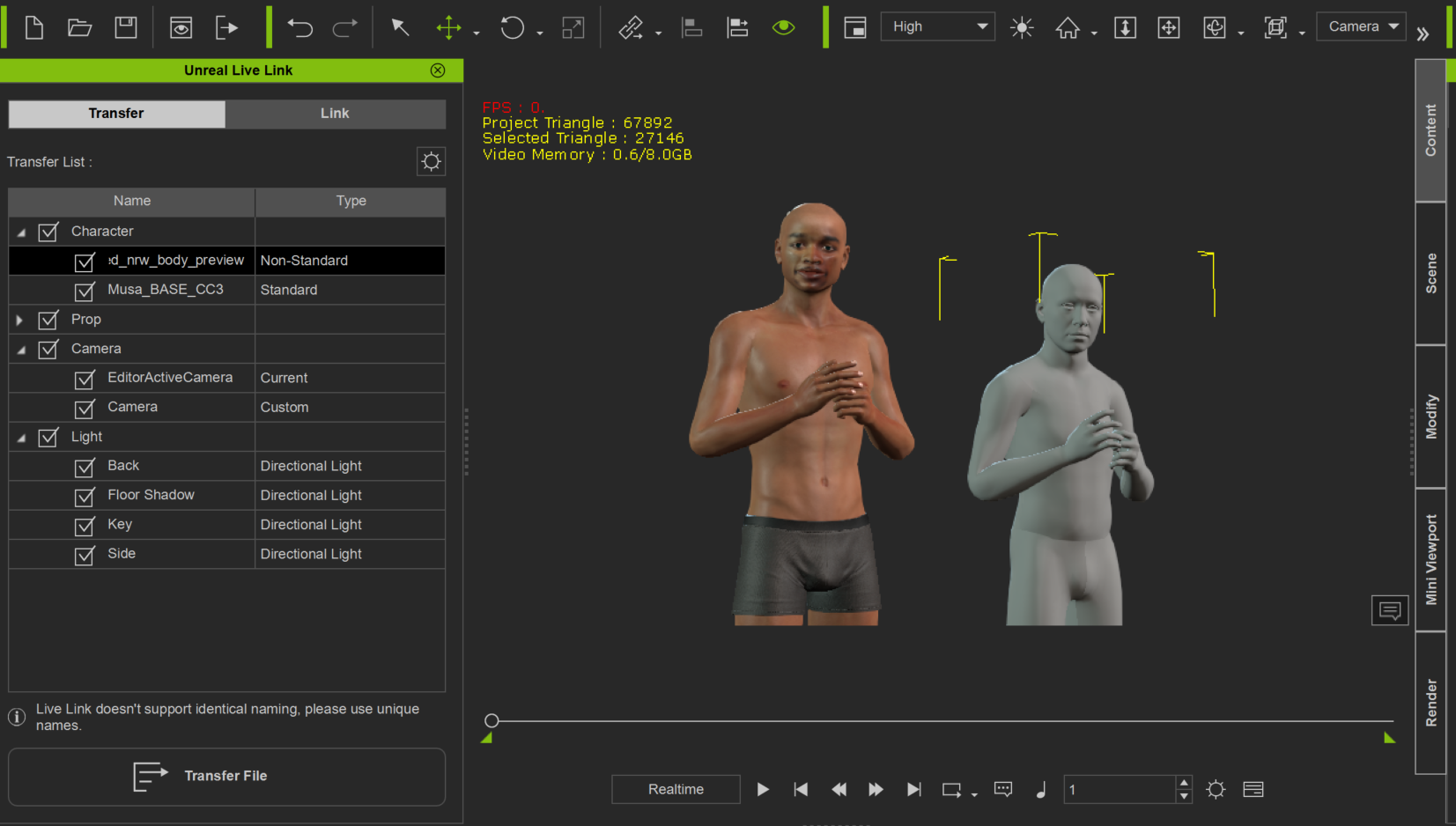Image resolution: width=1456 pixels, height=826 pixels.
Task: Choose the Select arrow tool
Action: click(x=400, y=27)
